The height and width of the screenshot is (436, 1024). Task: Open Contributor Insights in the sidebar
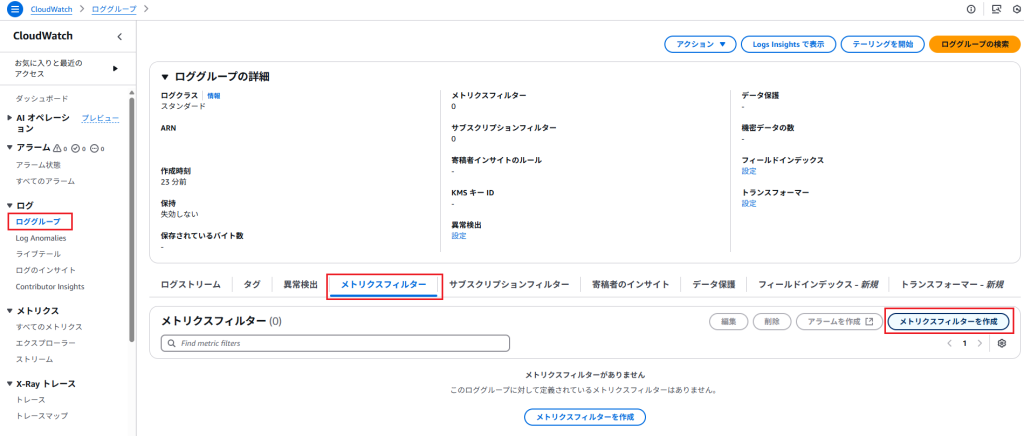[x=50, y=287]
